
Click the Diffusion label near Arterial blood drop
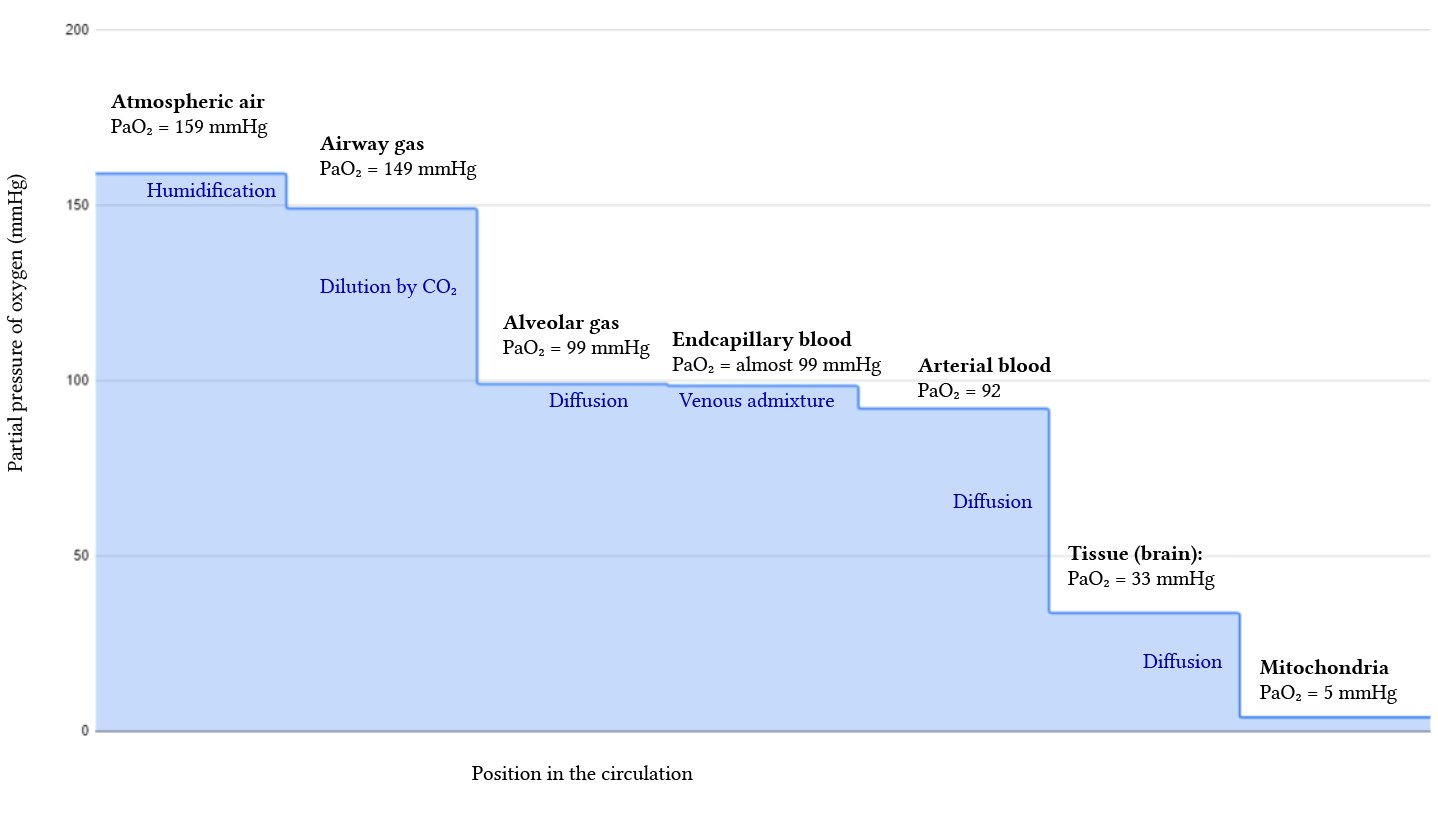point(992,502)
